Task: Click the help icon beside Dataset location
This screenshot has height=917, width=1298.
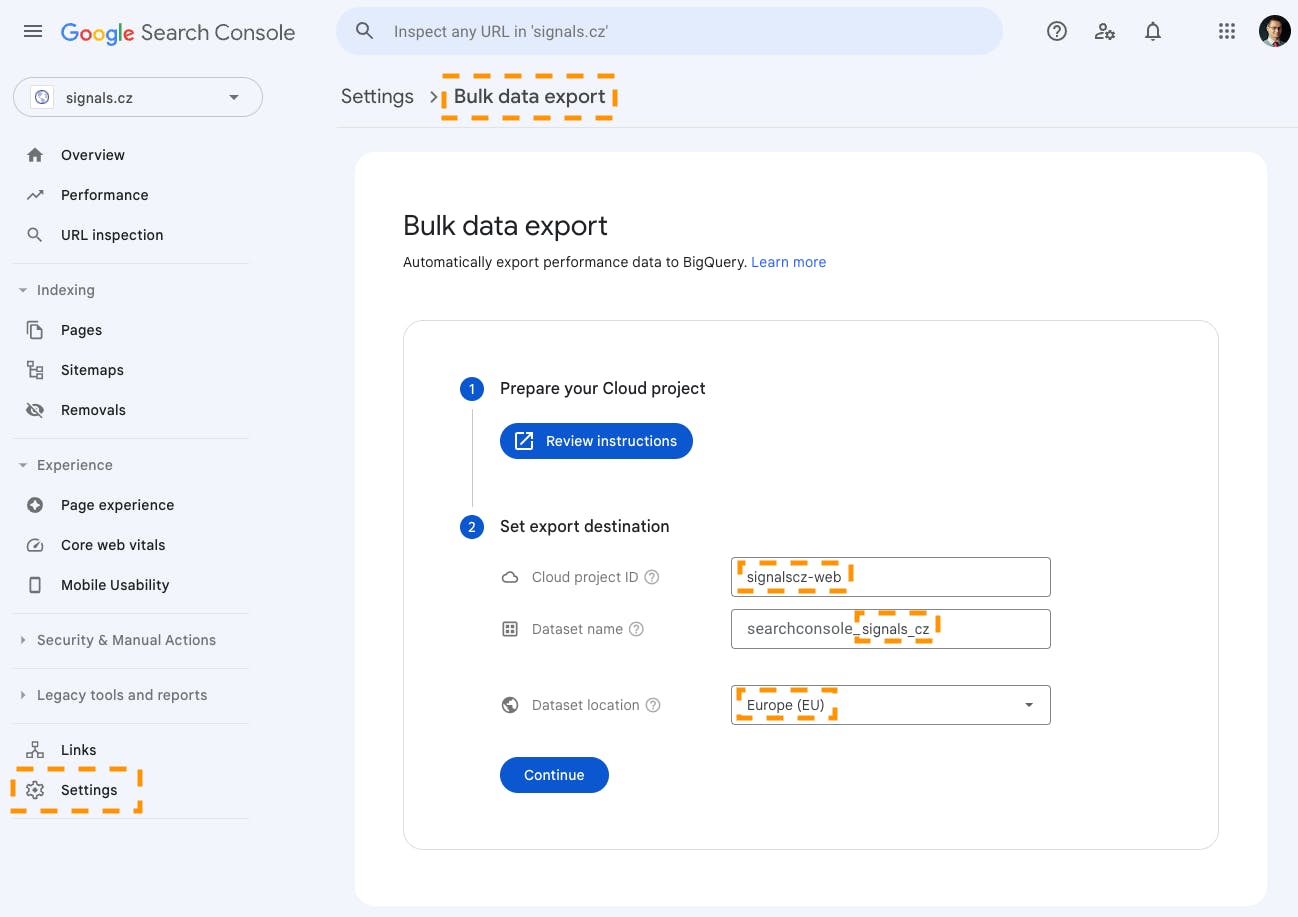Action: [x=653, y=705]
